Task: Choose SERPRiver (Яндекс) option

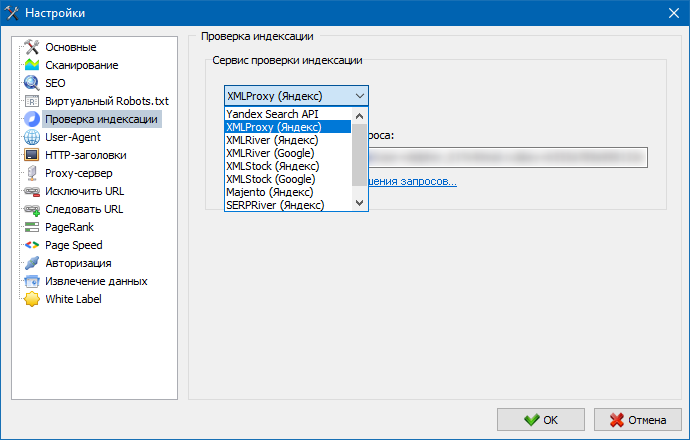Action: 288,205
